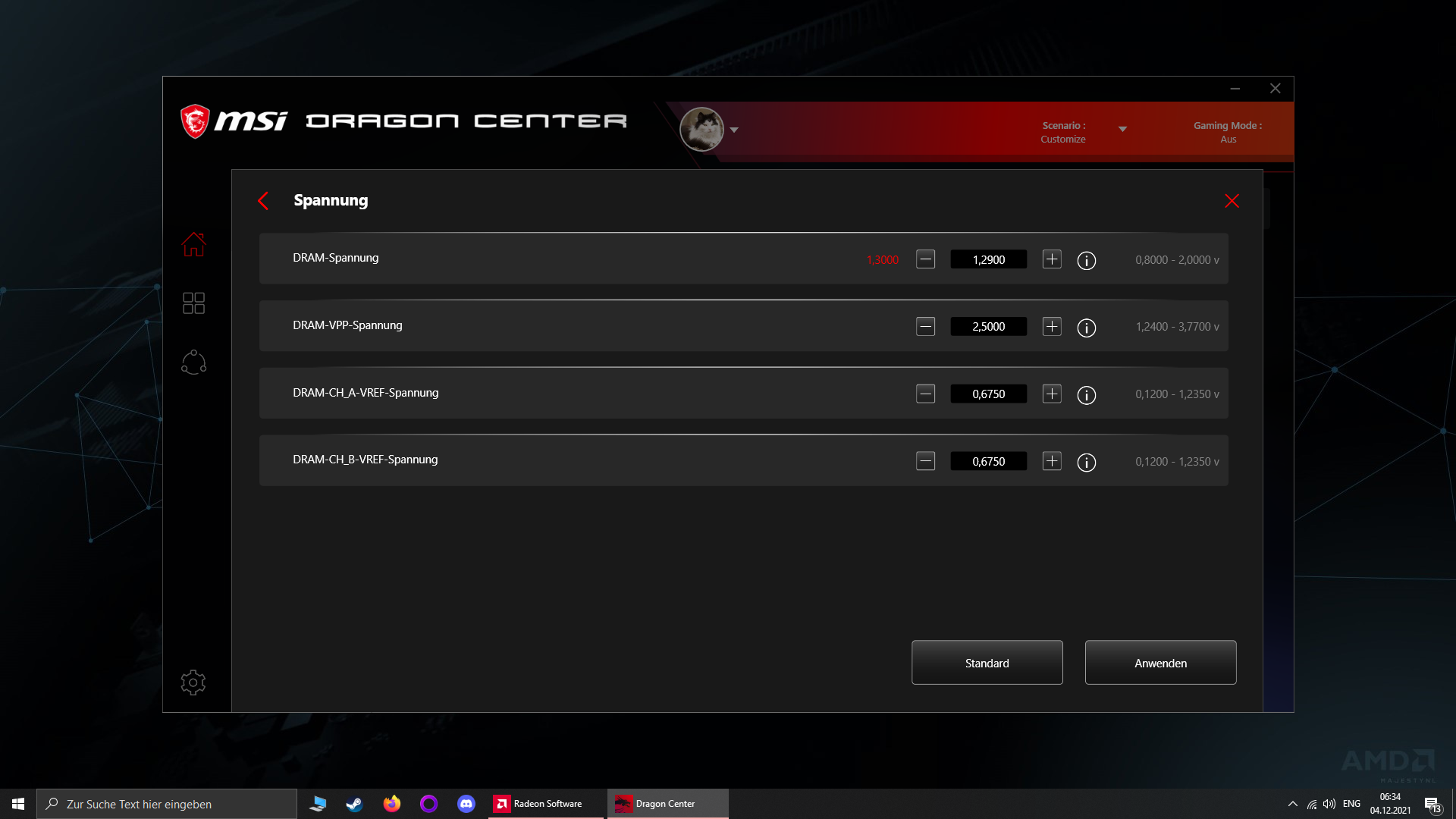Expand the user profile avatar dropdown
This screenshot has width=1456, height=819.
point(734,130)
